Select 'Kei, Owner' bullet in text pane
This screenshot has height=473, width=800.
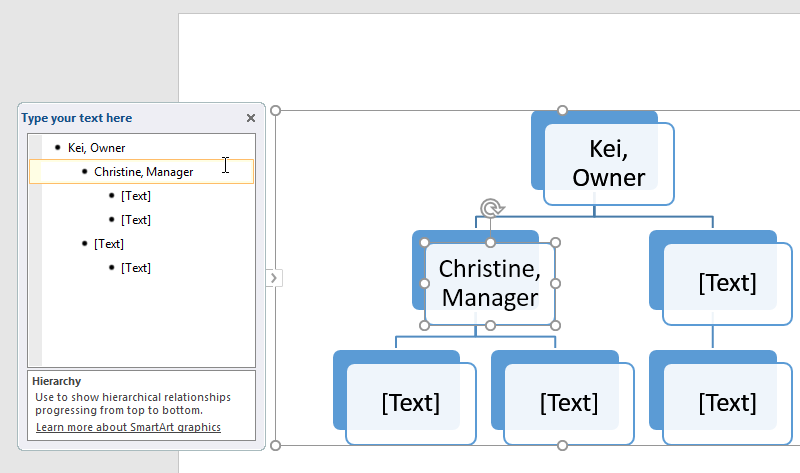click(96, 148)
